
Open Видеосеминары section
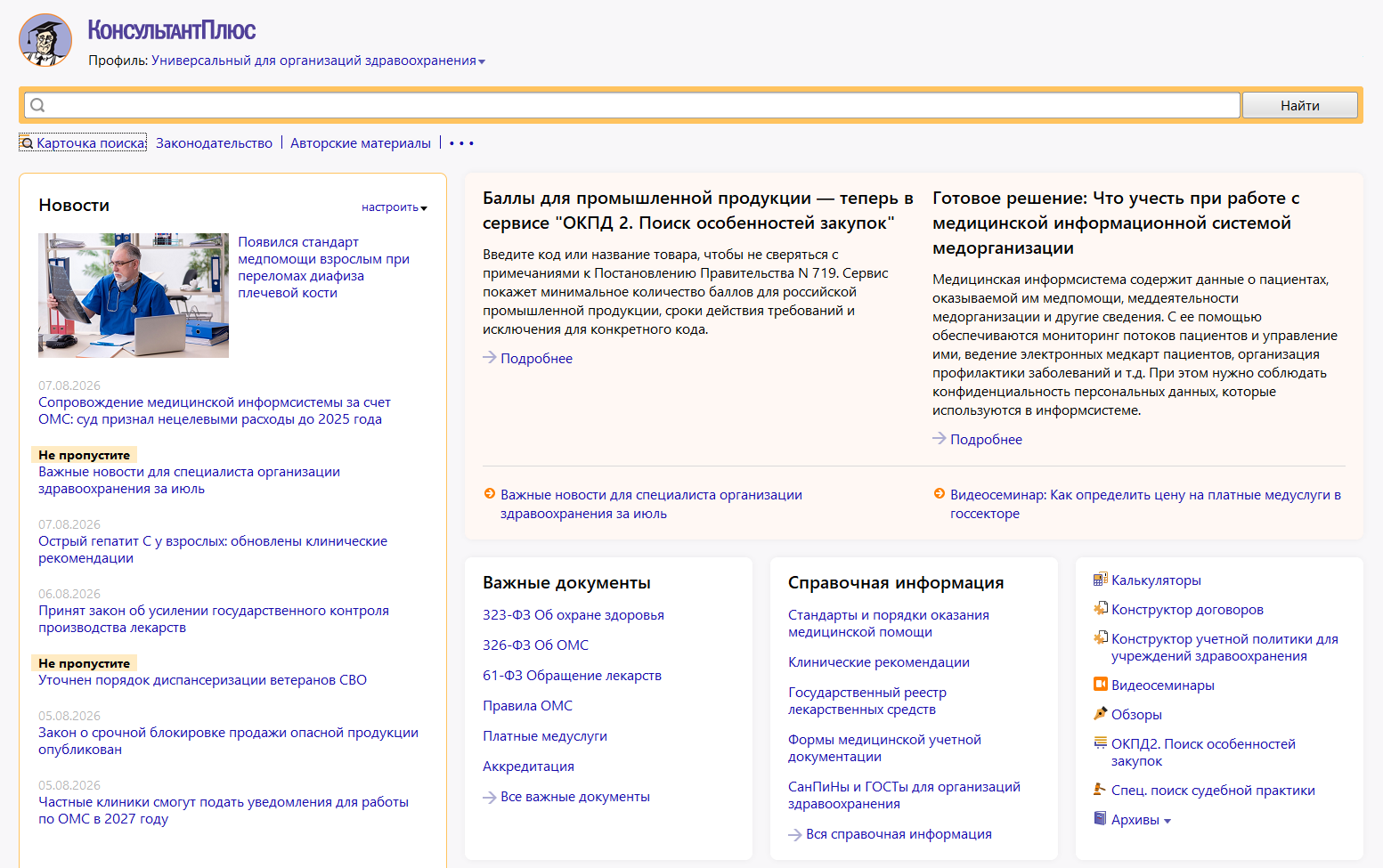pos(1163,685)
